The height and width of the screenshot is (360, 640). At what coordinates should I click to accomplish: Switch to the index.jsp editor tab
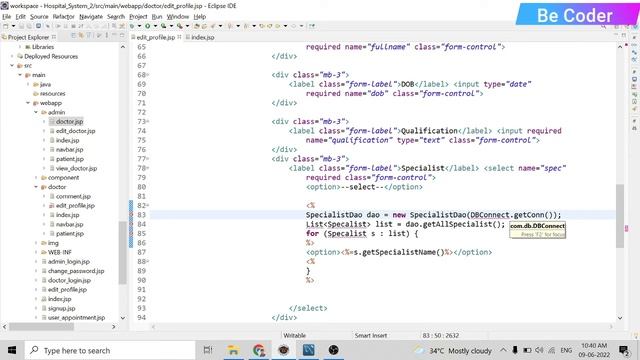[x=200, y=37]
